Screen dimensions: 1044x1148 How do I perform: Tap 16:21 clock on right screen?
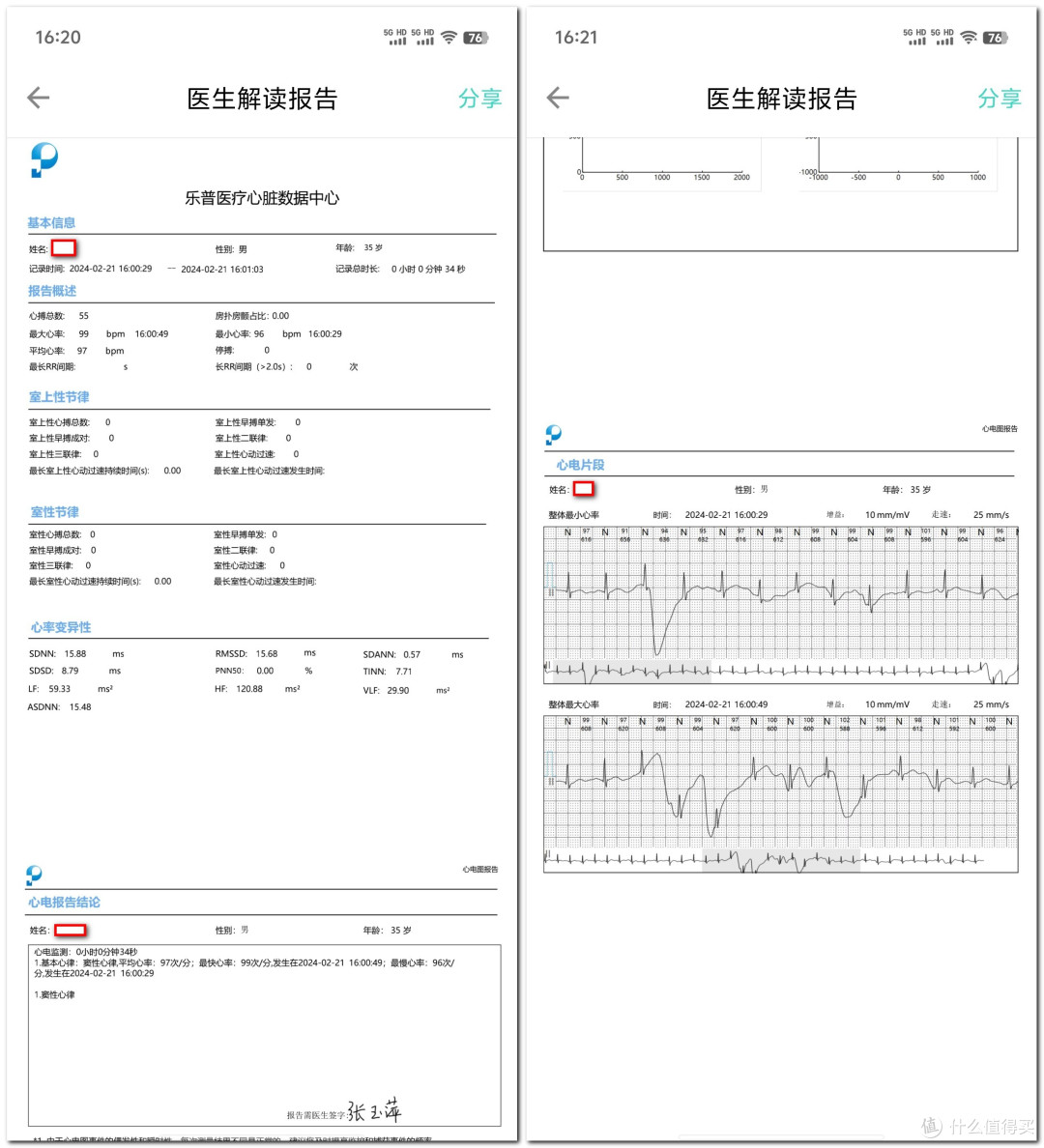pos(576,38)
